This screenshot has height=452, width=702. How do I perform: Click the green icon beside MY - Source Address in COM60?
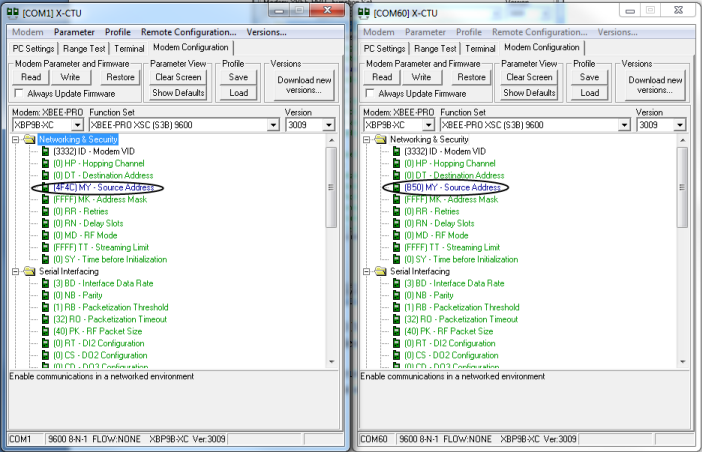[396, 187]
